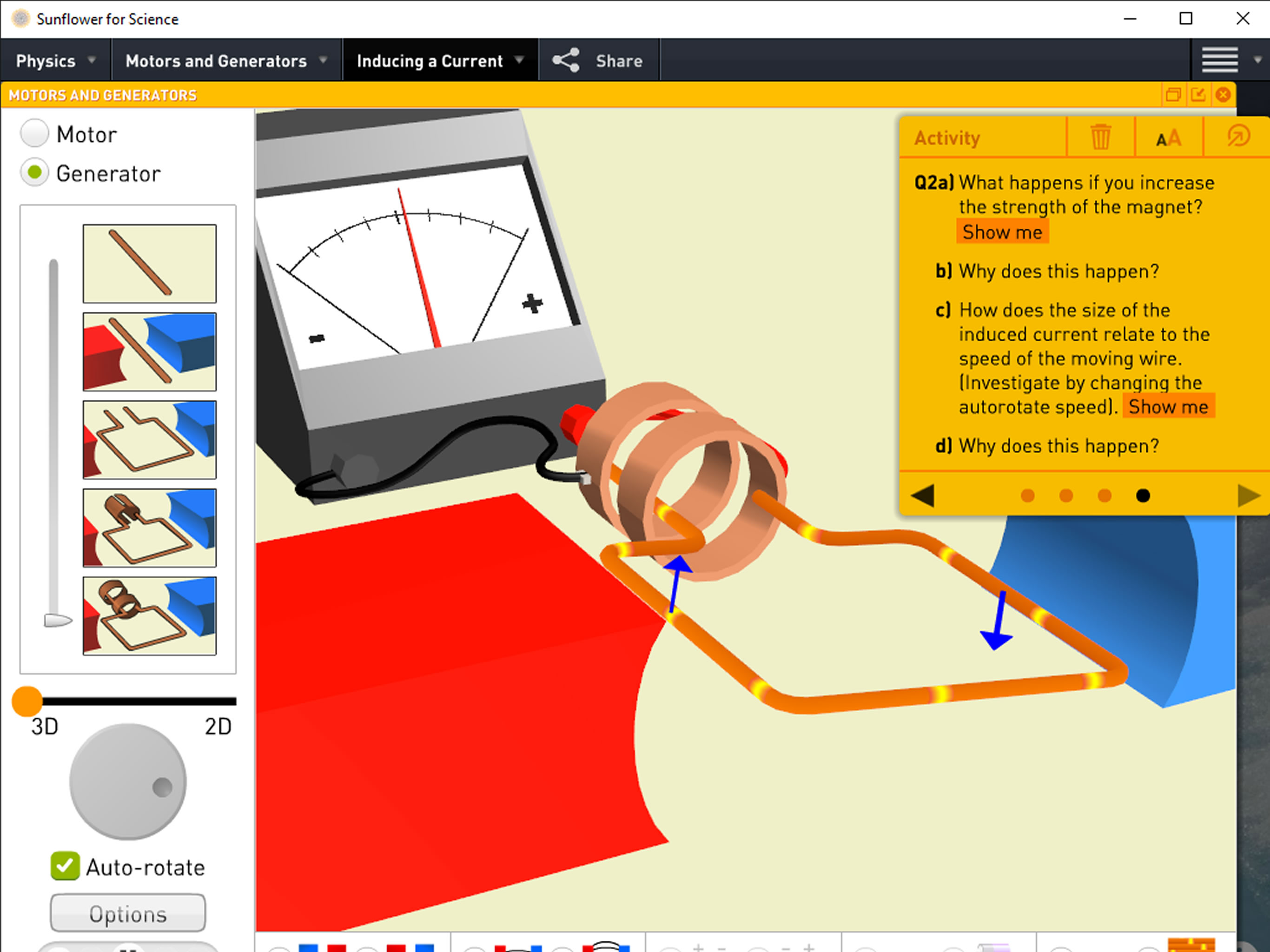Viewport: 1270px width, 952px height.
Task: Open the Motors and Generators dropdown
Action: click(226, 60)
